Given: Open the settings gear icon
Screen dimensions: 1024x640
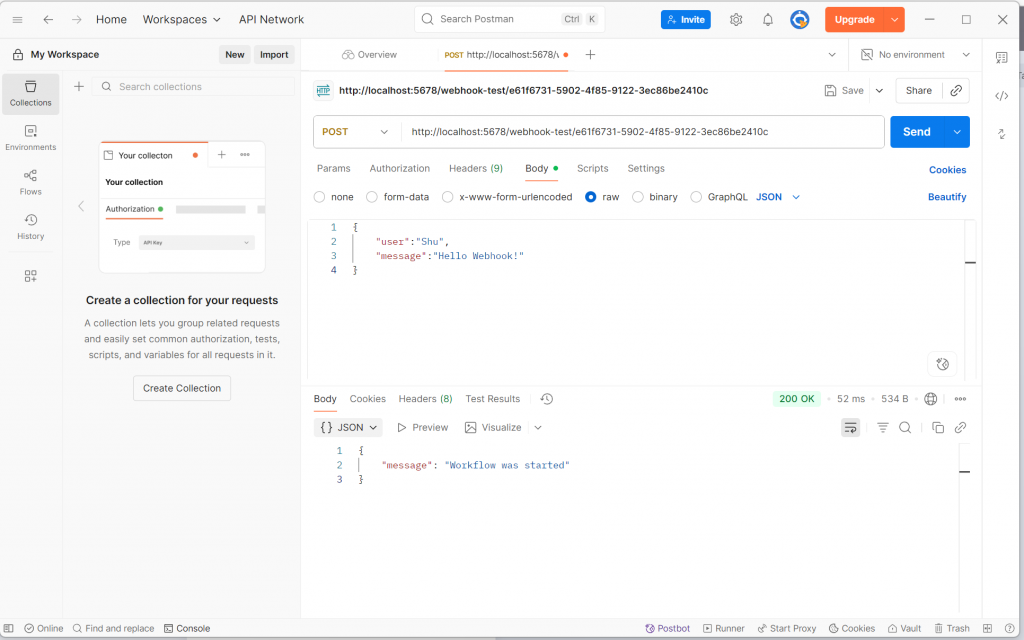Looking at the screenshot, I should point(736,20).
